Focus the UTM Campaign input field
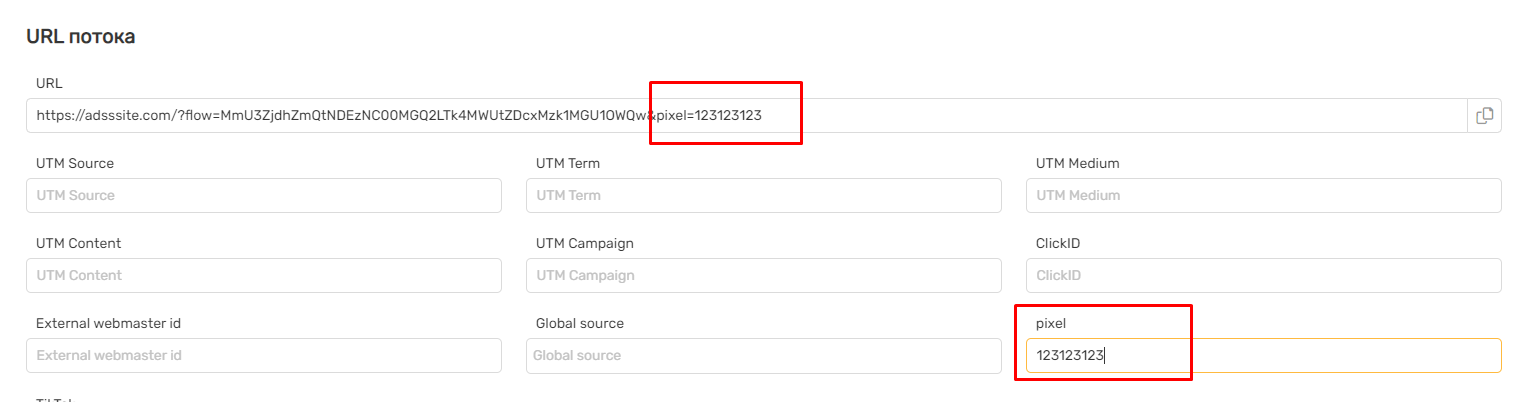Screen dimensions: 1523x402 coord(763,276)
